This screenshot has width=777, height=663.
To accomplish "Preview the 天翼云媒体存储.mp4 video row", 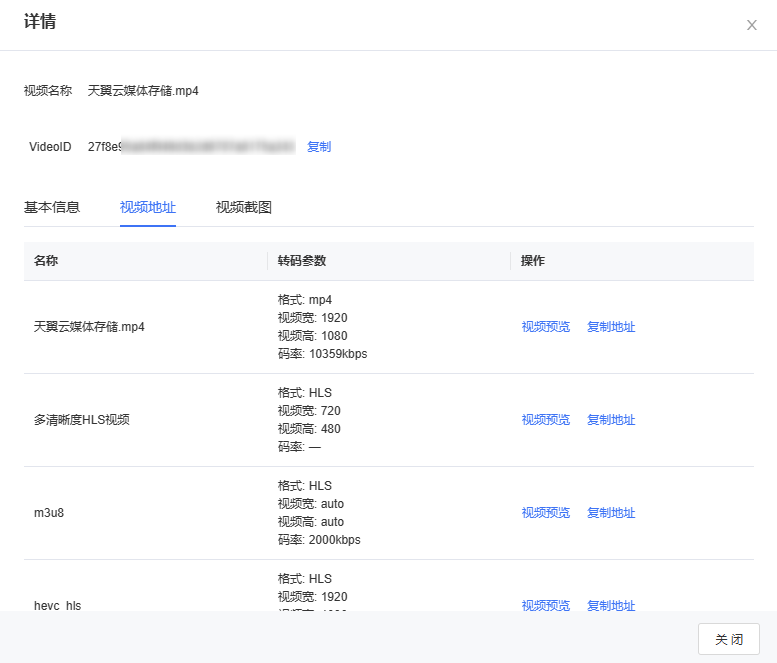I will coord(545,327).
